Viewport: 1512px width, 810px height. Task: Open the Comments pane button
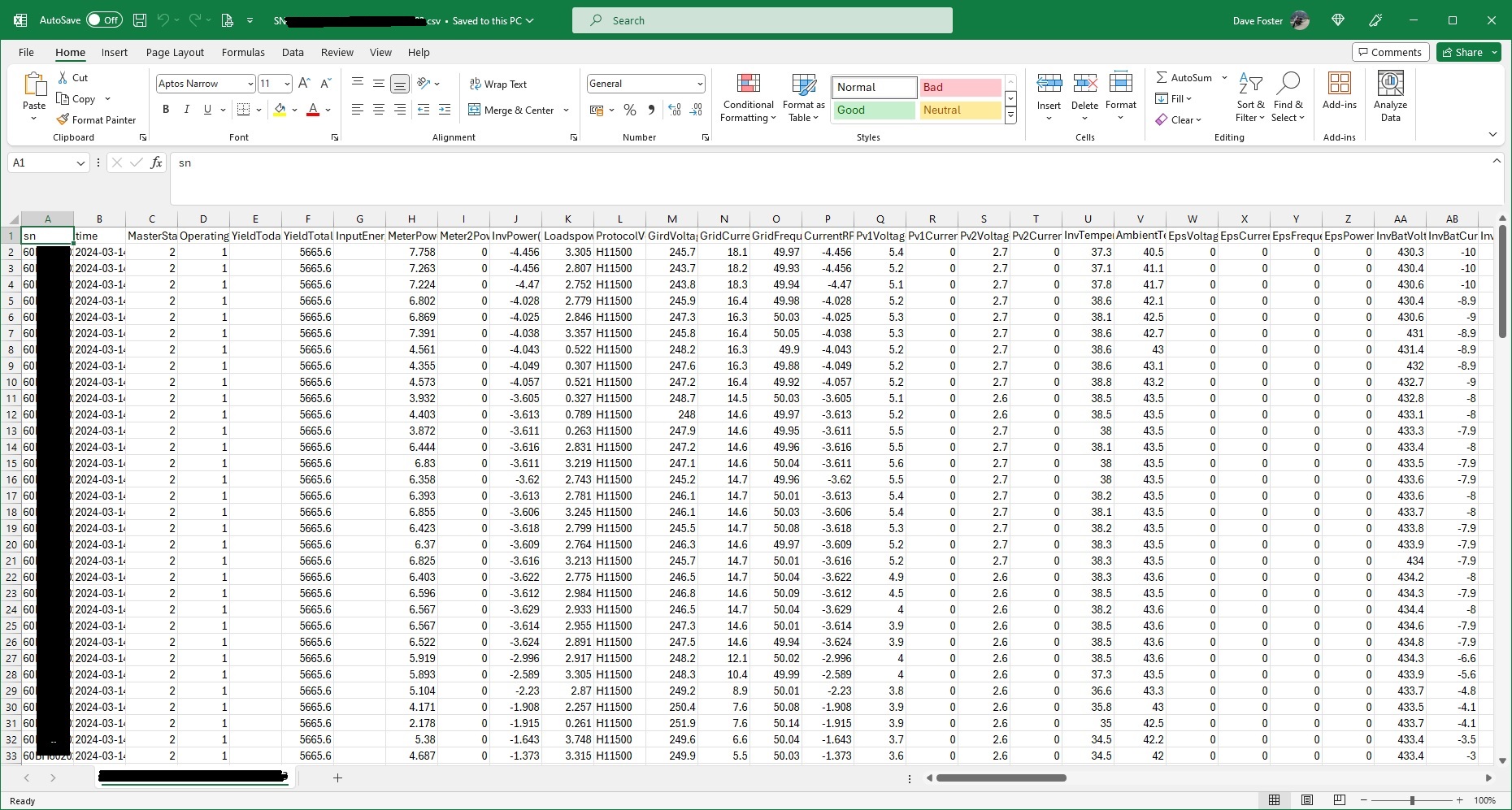click(1389, 52)
